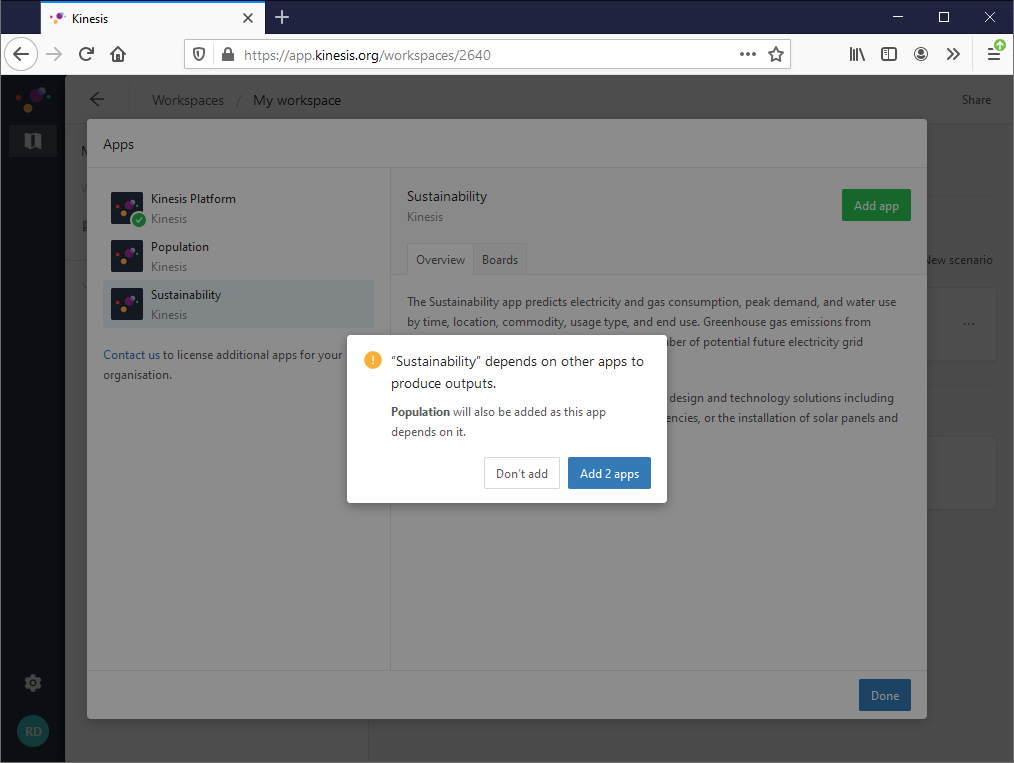Viewport: 1014px width, 763px height.
Task: Click the My workspace breadcrumb
Action: [x=297, y=100]
